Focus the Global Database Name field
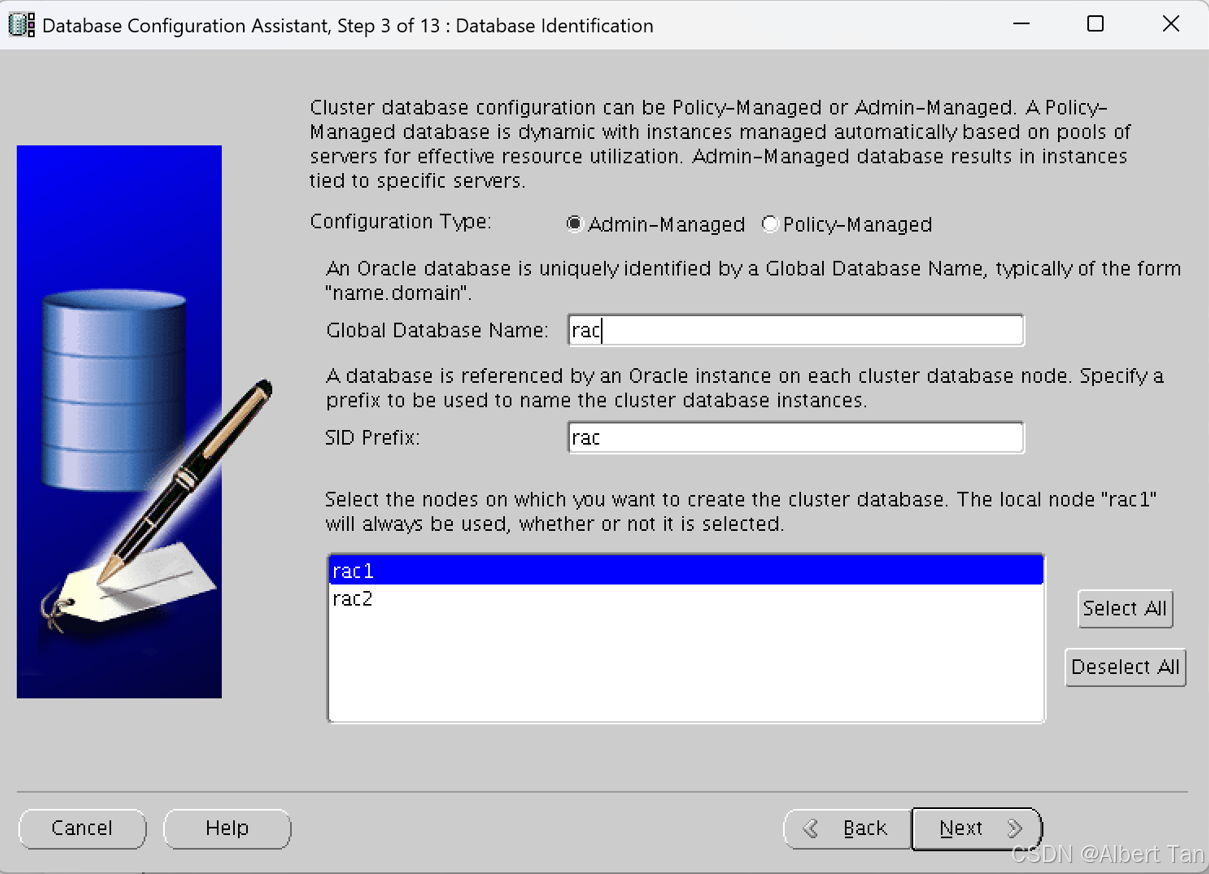 (x=796, y=331)
